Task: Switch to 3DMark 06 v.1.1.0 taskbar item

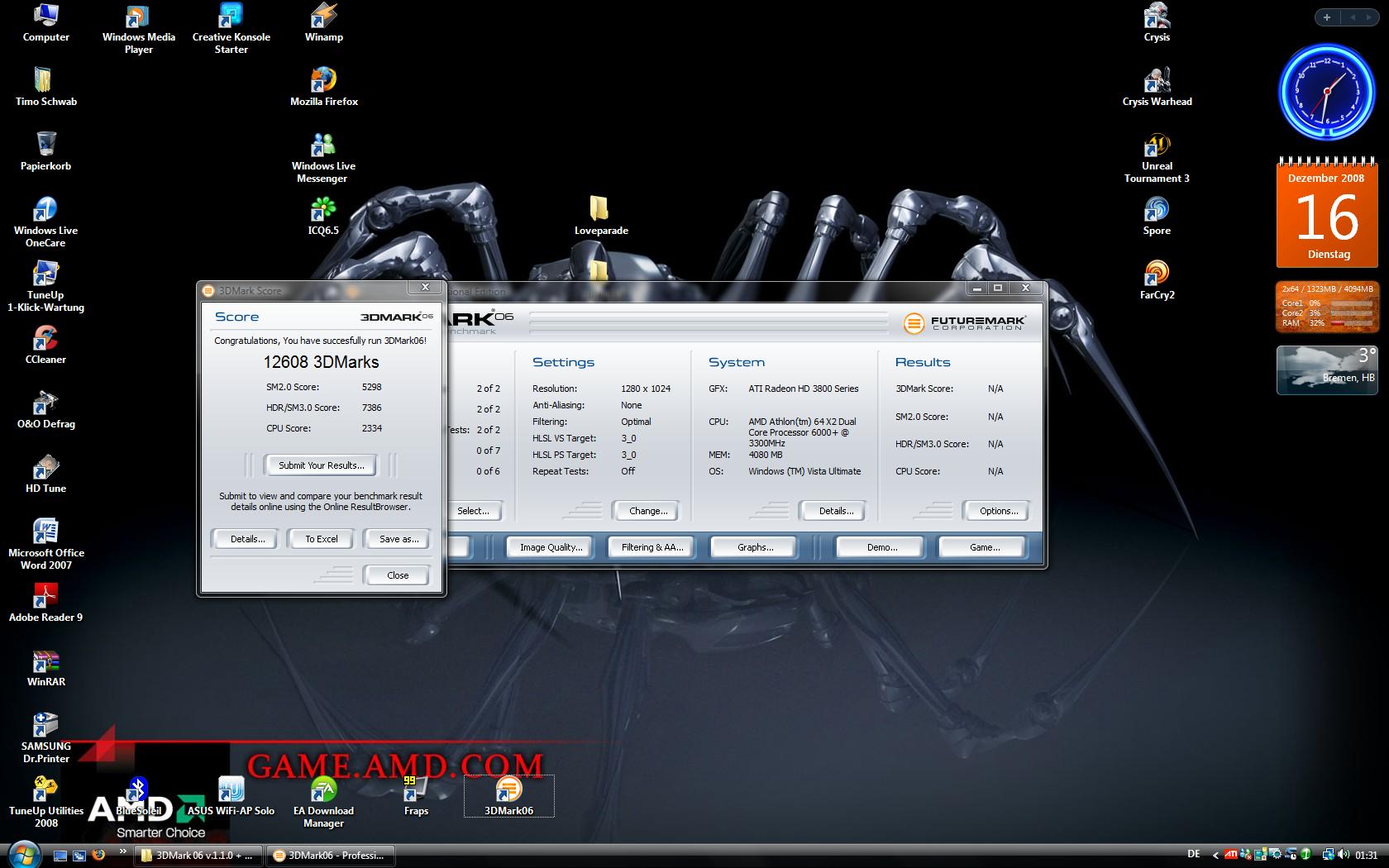Action: (x=198, y=856)
